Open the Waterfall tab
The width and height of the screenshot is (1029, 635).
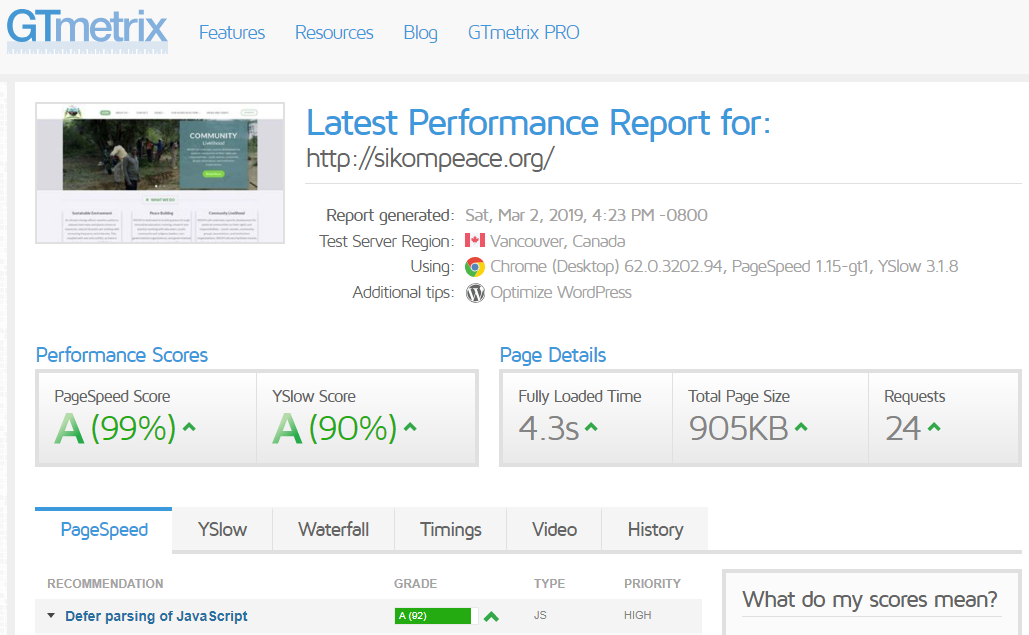[x=333, y=530]
